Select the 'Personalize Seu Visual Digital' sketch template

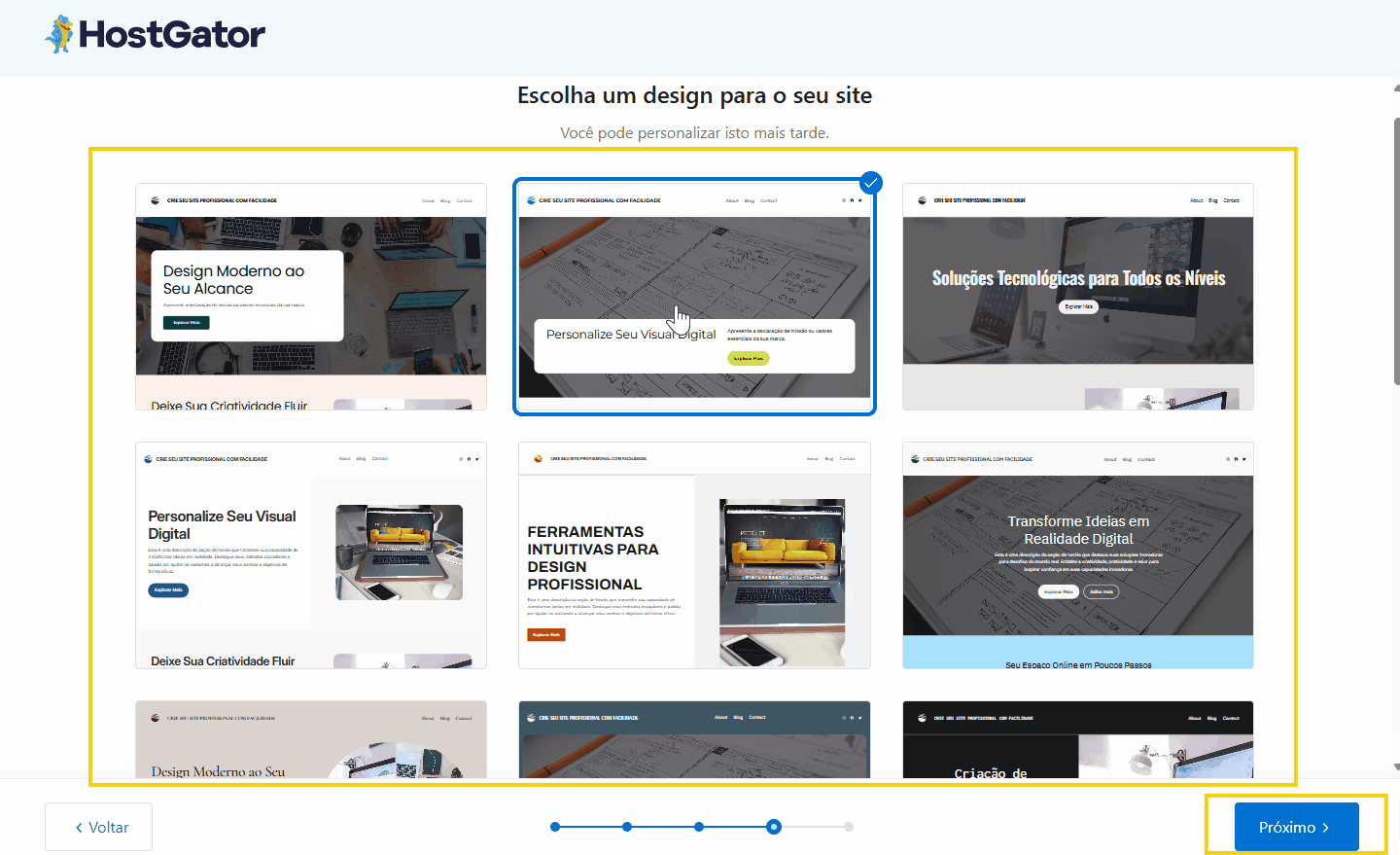694,297
